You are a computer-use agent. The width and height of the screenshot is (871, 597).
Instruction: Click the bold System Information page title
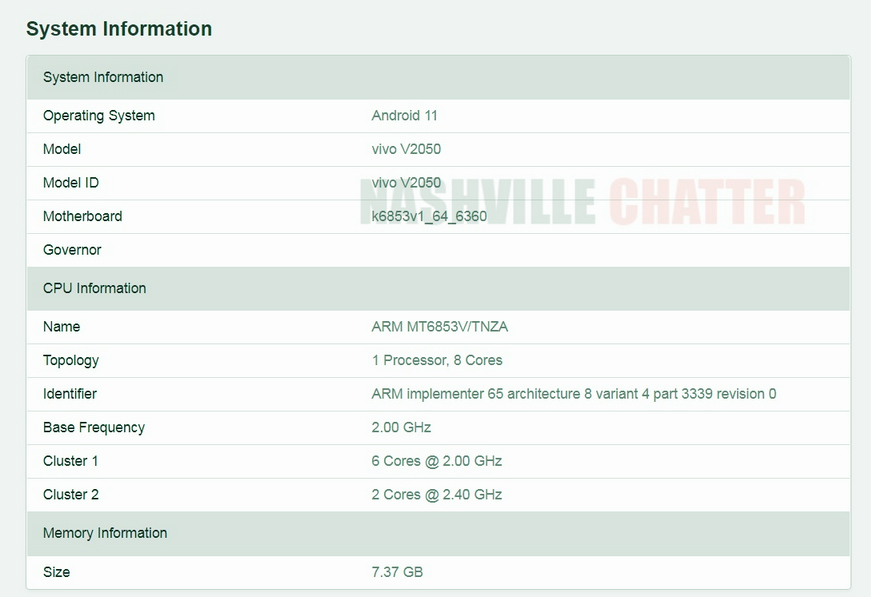(x=119, y=29)
